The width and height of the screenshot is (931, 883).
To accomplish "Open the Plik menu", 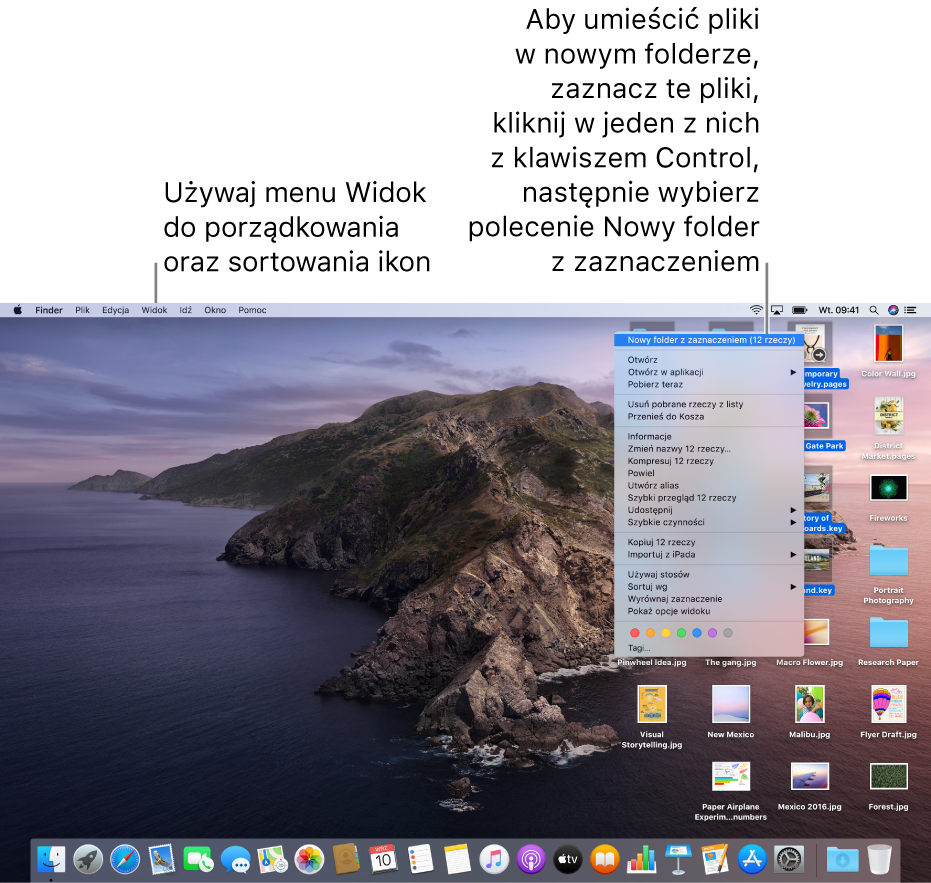I will [83, 310].
